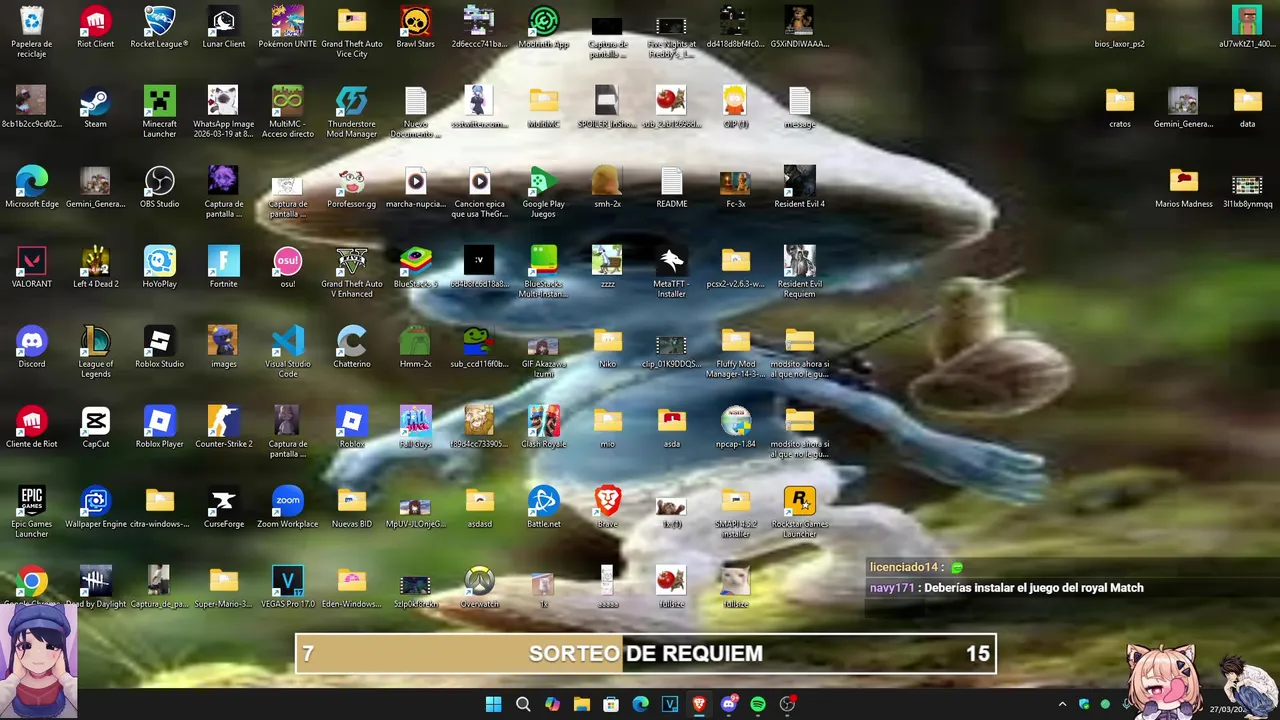Image resolution: width=1280 pixels, height=720 pixels.
Task: Open Dead by Daylight shortcut
Action: [x=96, y=587]
